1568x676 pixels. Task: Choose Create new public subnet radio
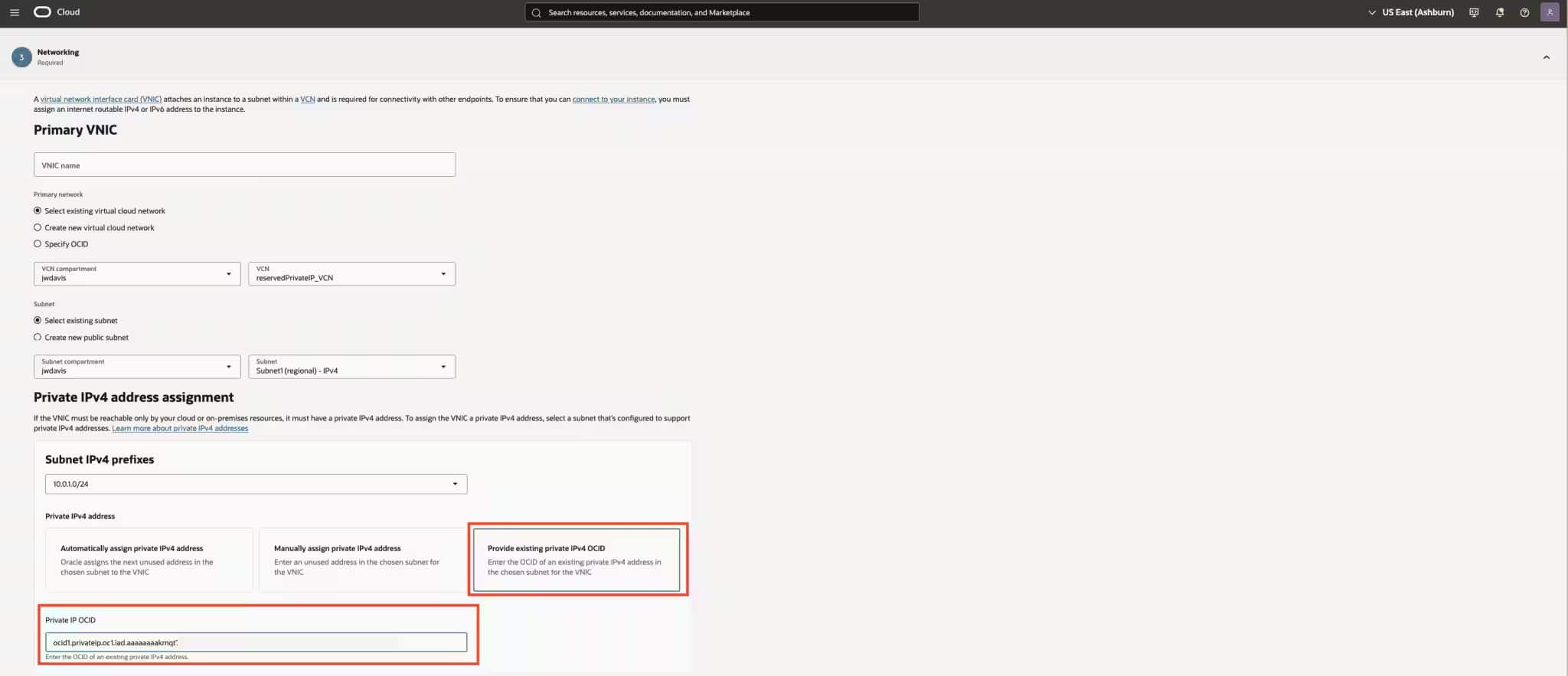(38, 337)
